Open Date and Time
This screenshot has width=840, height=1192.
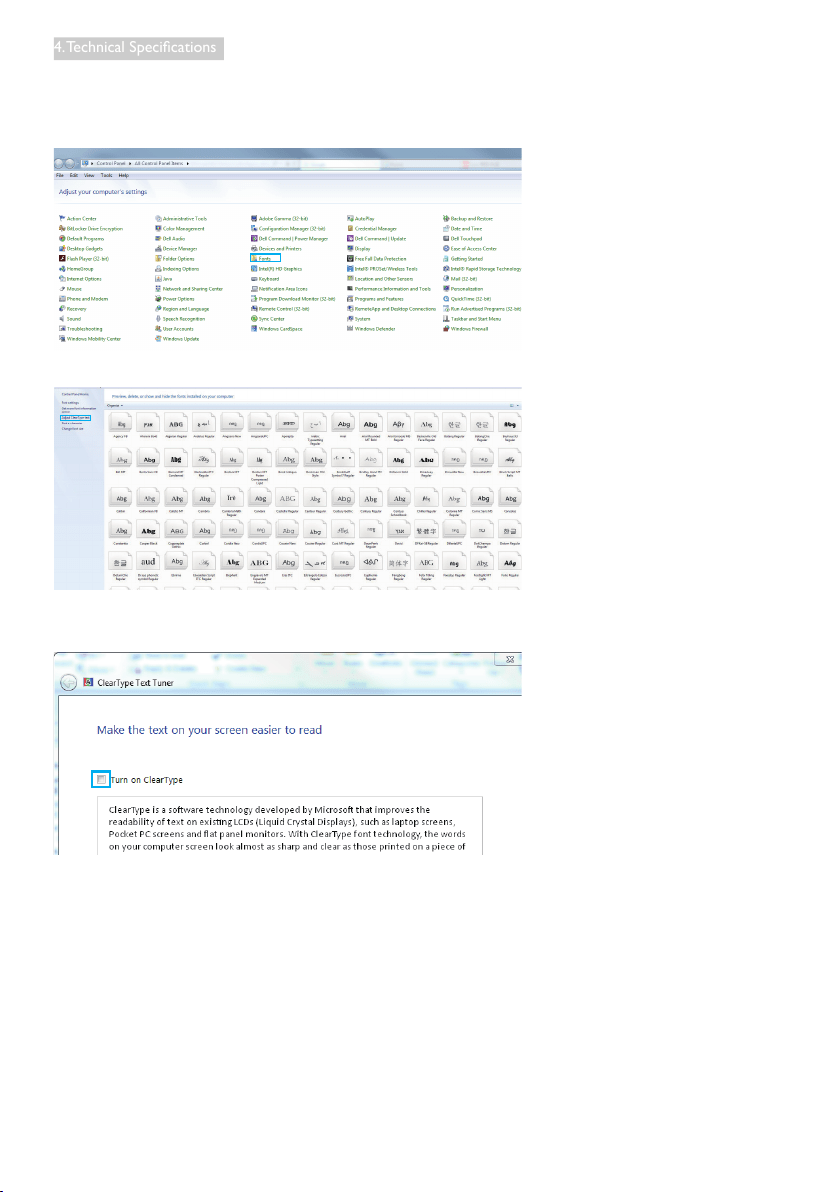coord(463,228)
